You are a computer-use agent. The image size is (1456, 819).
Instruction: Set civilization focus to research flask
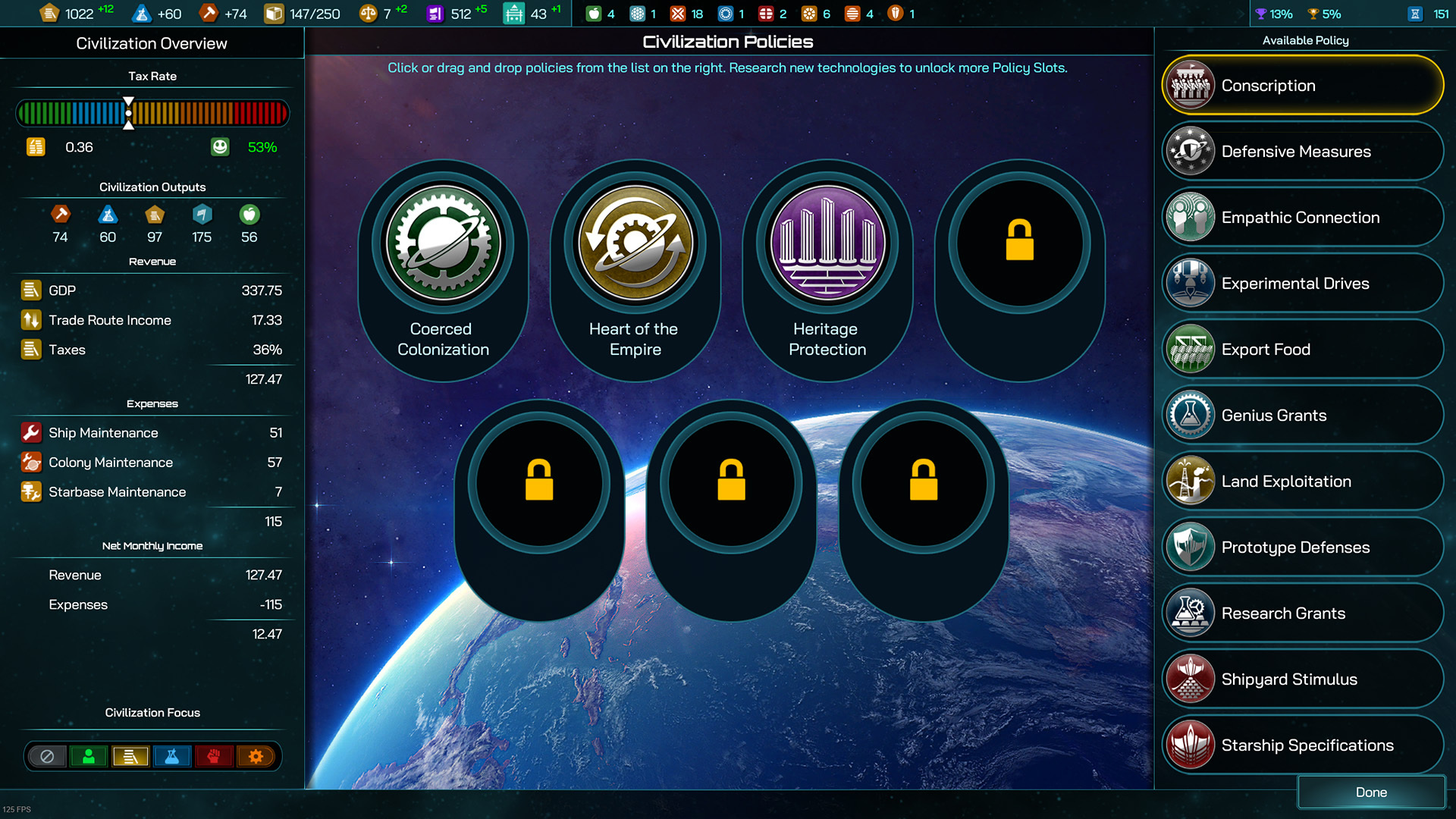tap(172, 756)
